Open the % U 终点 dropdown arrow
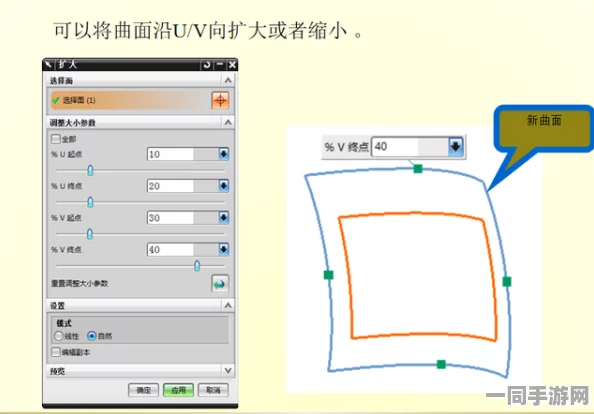Screen dimensions: 594x414 224,186
